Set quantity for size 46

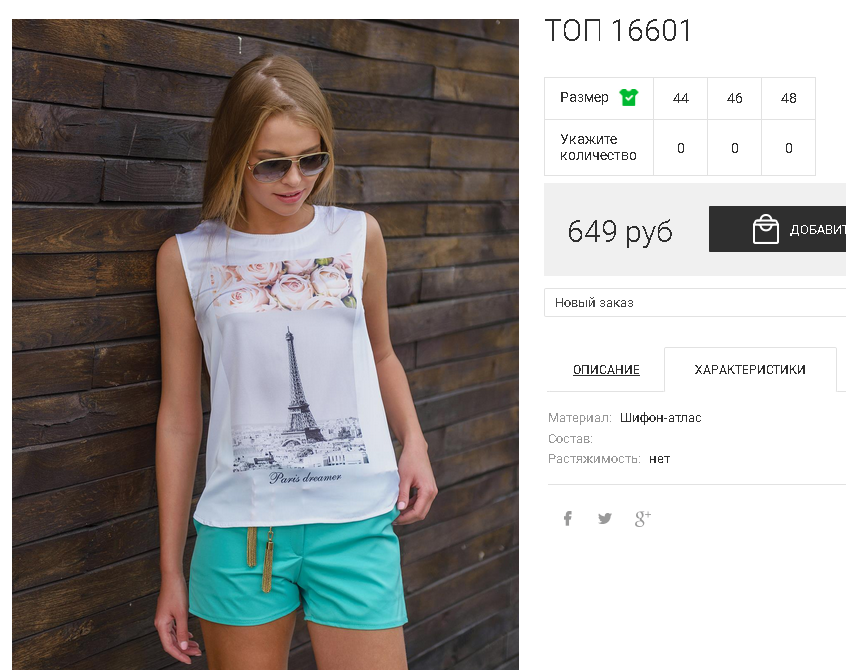click(734, 148)
